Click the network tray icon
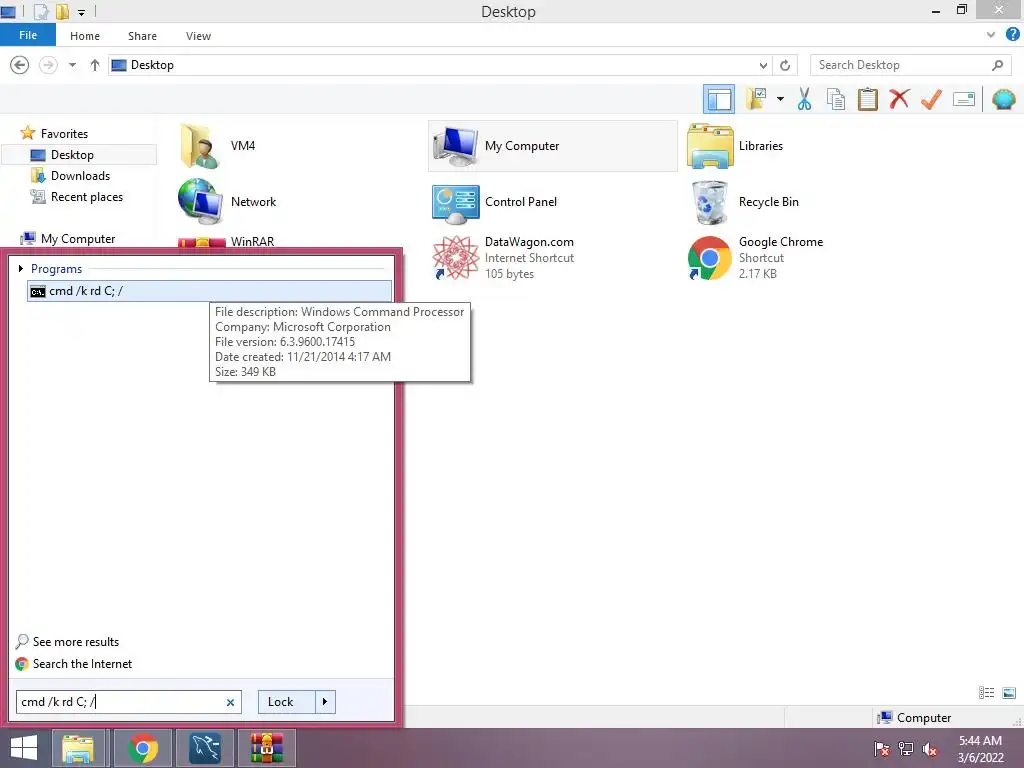 point(905,749)
